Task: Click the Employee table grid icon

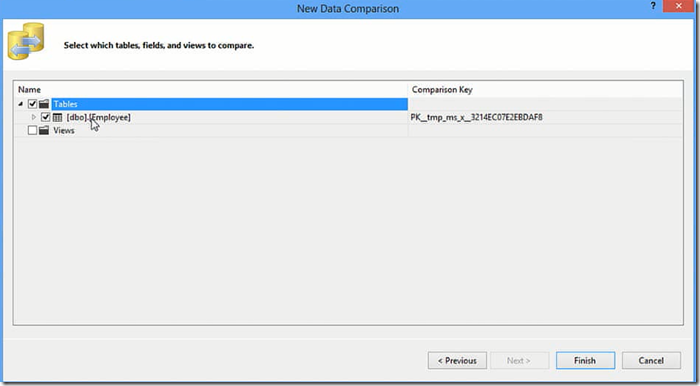Action: point(57,117)
